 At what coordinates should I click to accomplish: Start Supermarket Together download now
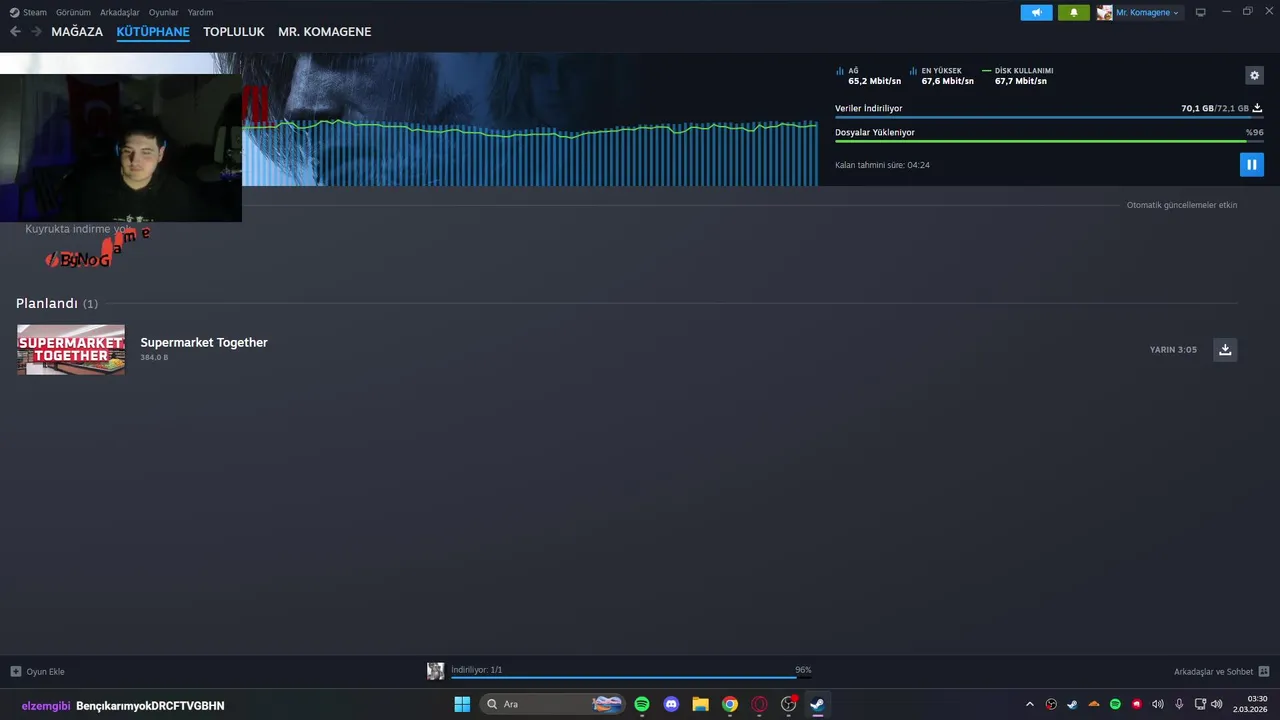click(x=1225, y=349)
